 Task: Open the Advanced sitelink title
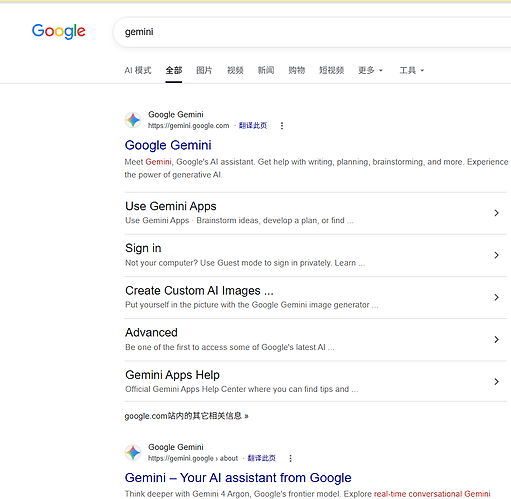pos(151,333)
